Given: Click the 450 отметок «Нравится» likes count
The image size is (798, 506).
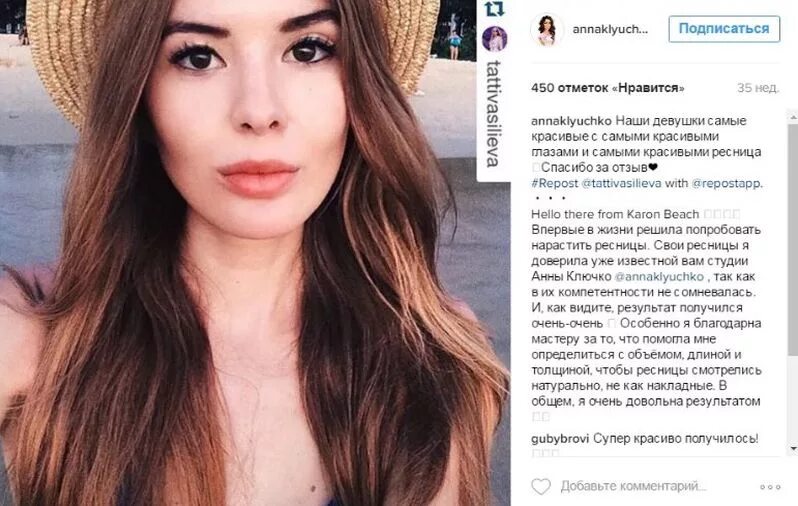Looking at the screenshot, I should click(x=608, y=88).
